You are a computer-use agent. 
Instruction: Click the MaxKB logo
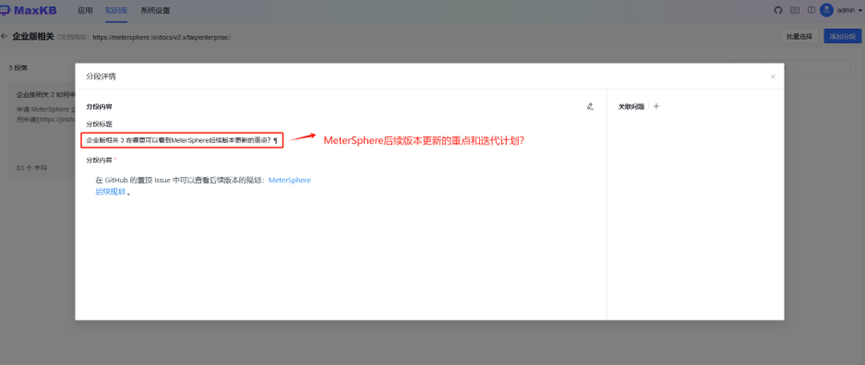29,10
